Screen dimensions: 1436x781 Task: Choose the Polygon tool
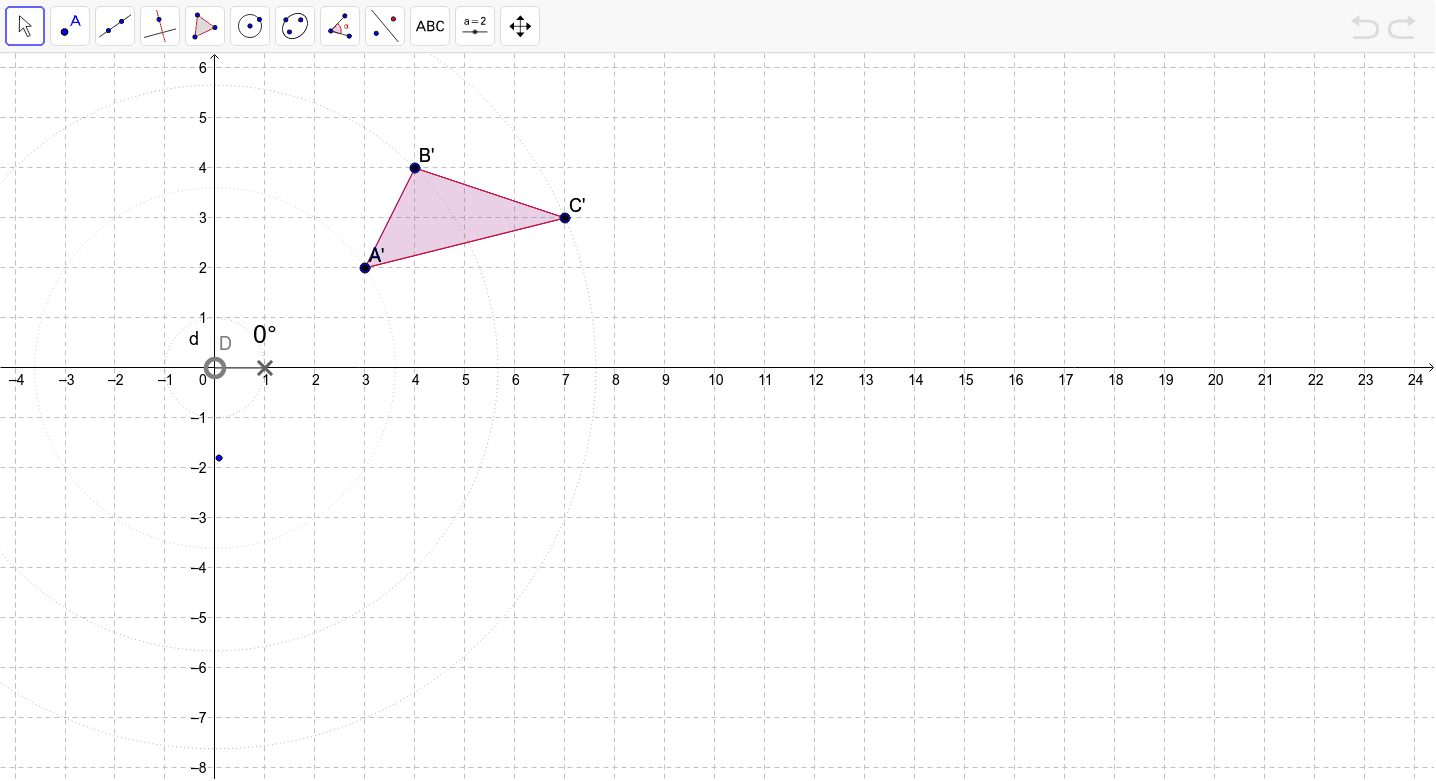pos(204,25)
